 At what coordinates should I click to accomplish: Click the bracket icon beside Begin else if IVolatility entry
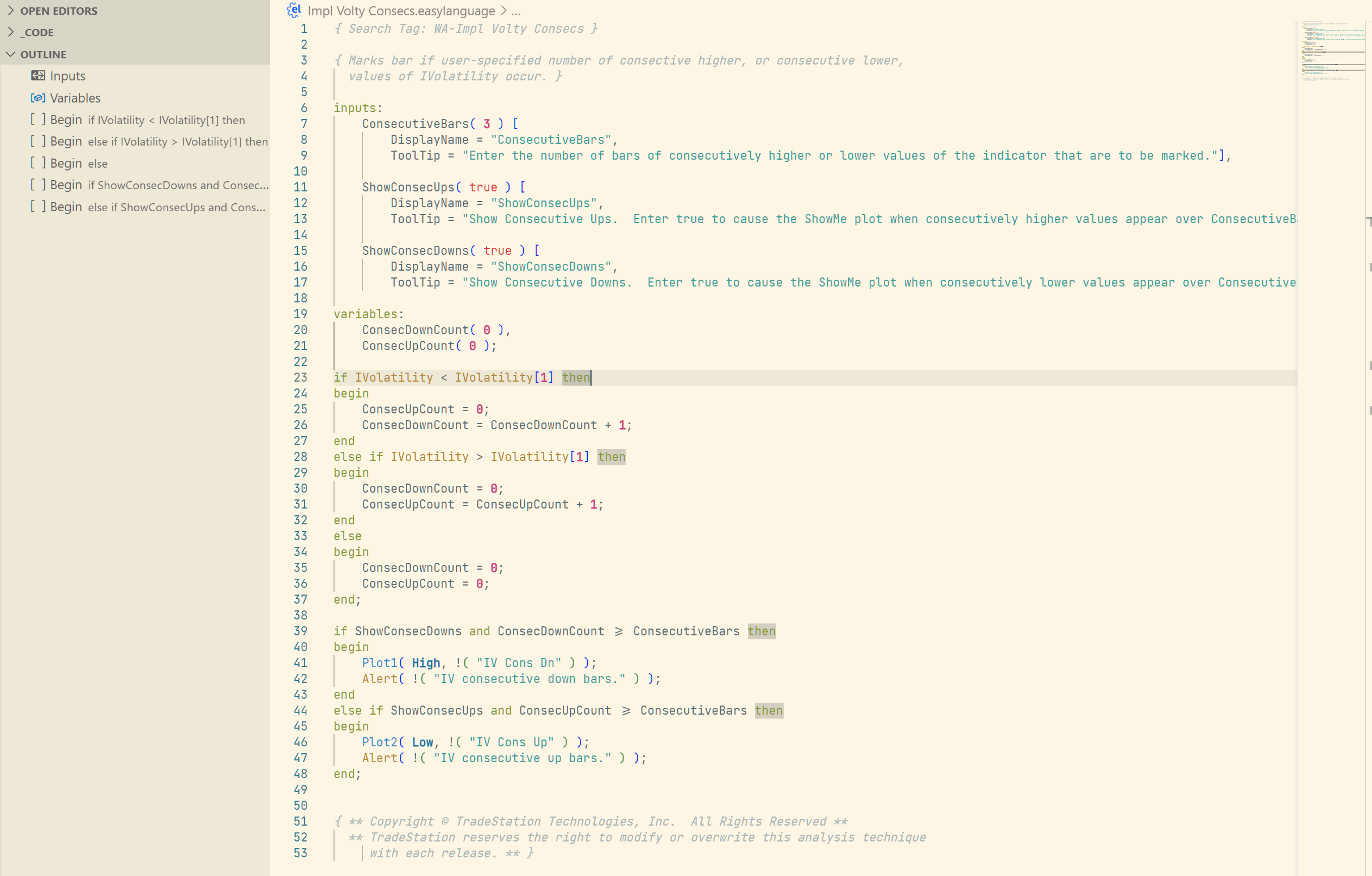tap(37, 141)
